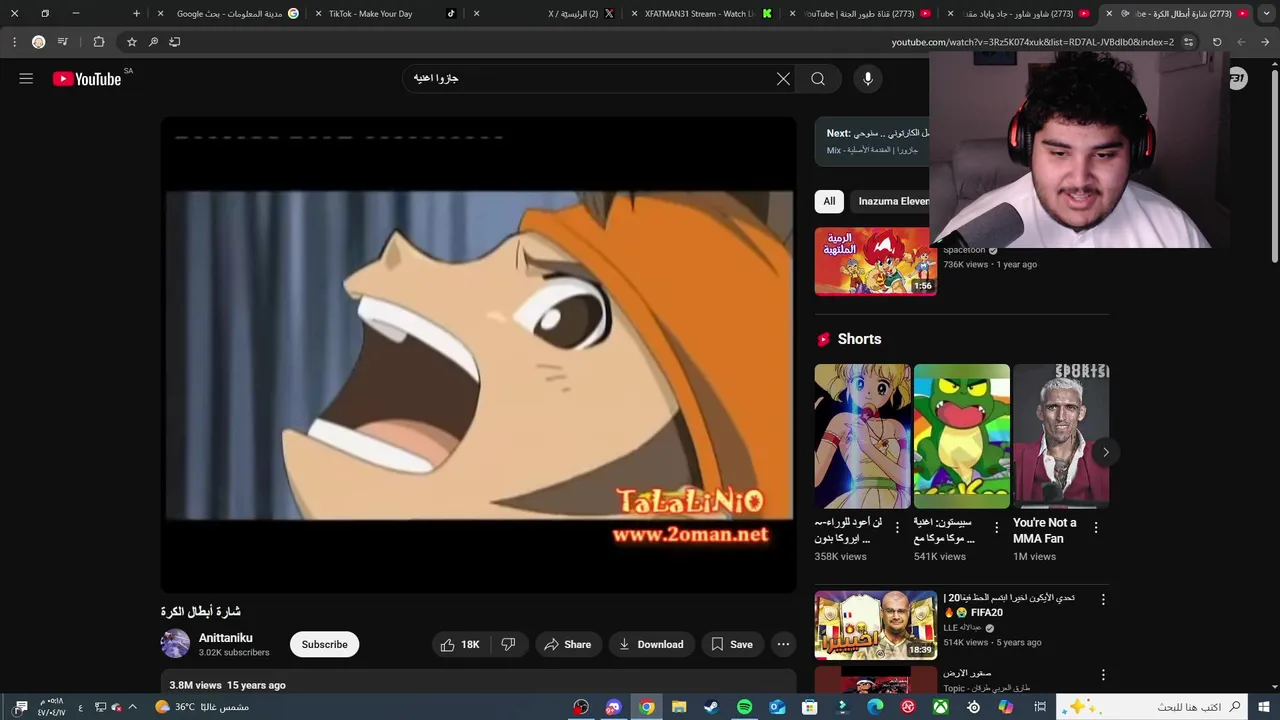The image size is (1280, 720).
Task: Open the Anittaniku channel name link
Action: [226, 638]
